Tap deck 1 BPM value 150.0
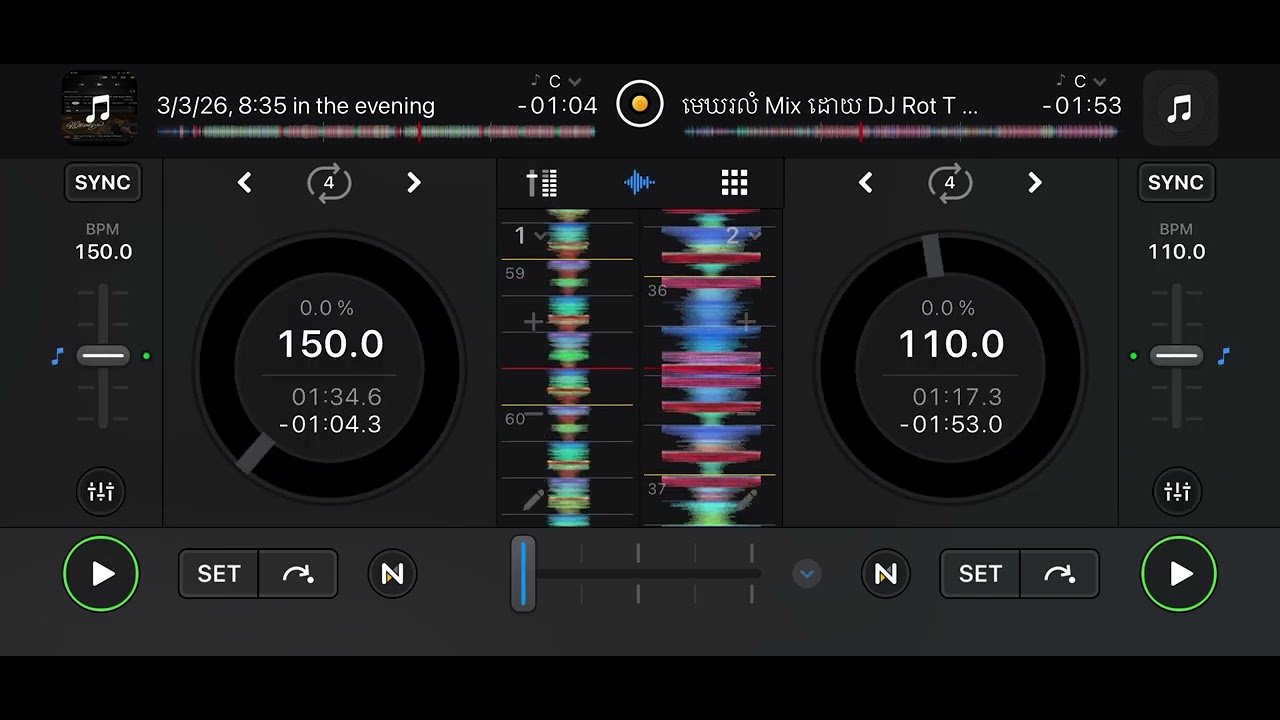Screen dimensions: 1280x720 pos(103,252)
